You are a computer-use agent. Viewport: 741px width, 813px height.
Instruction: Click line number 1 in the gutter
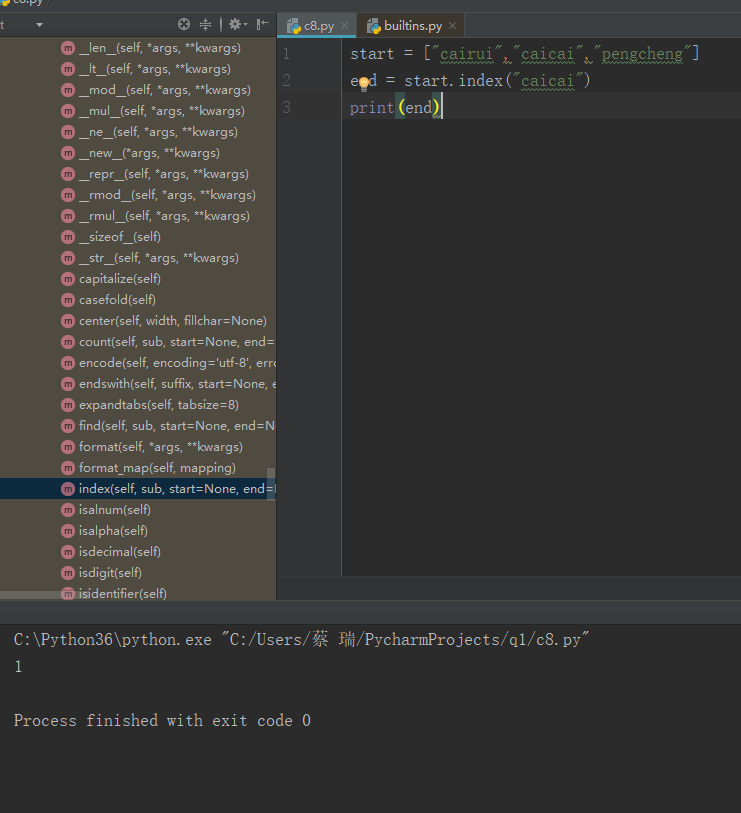point(286,54)
